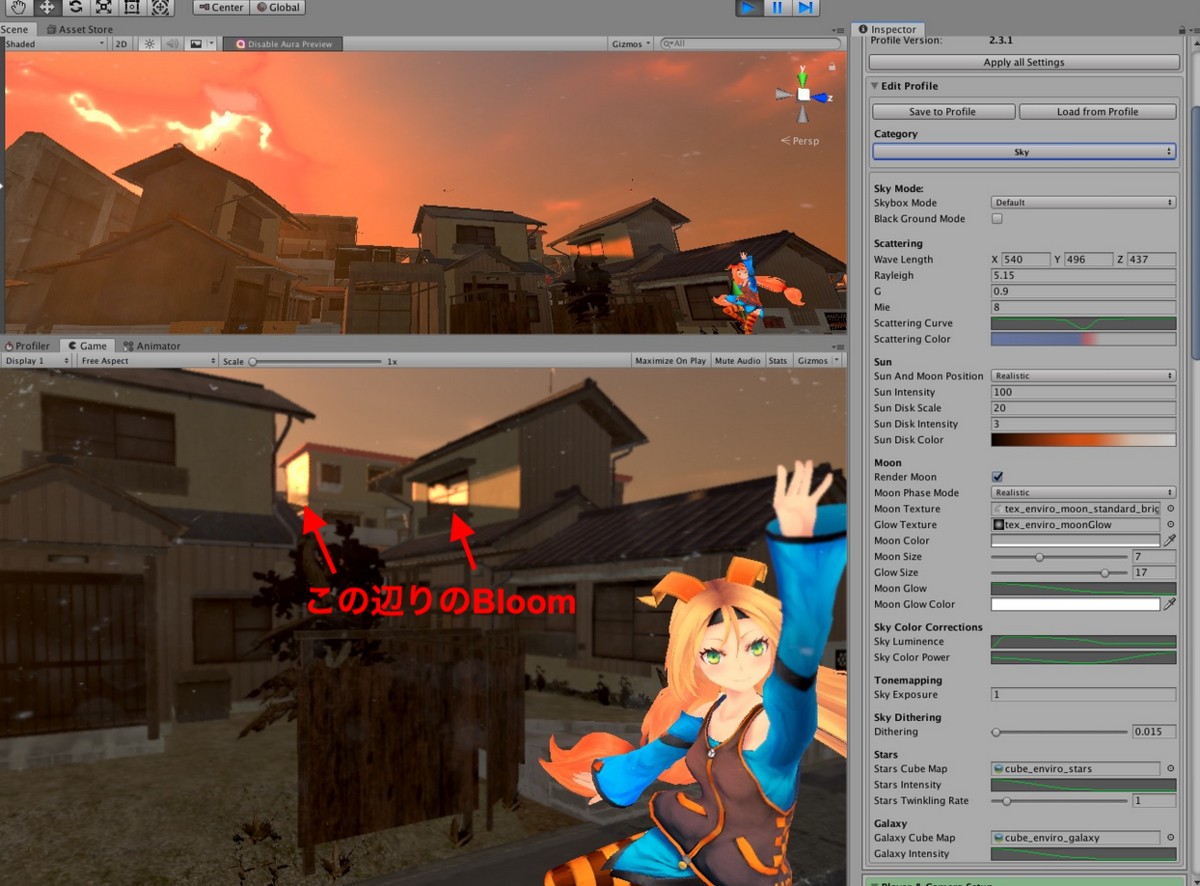Uncheck the Render Moon checkbox
The width and height of the screenshot is (1200, 886).
(x=997, y=477)
